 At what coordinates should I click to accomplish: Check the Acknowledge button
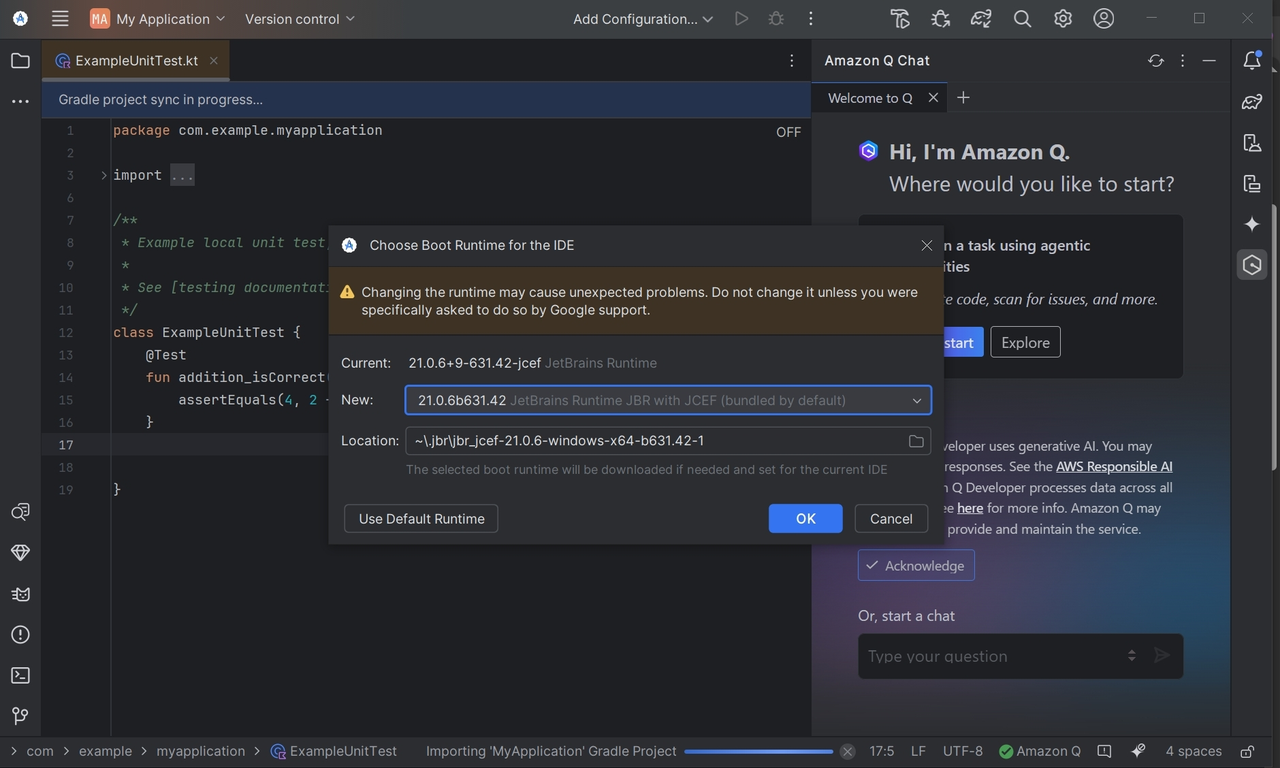coord(916,566)
